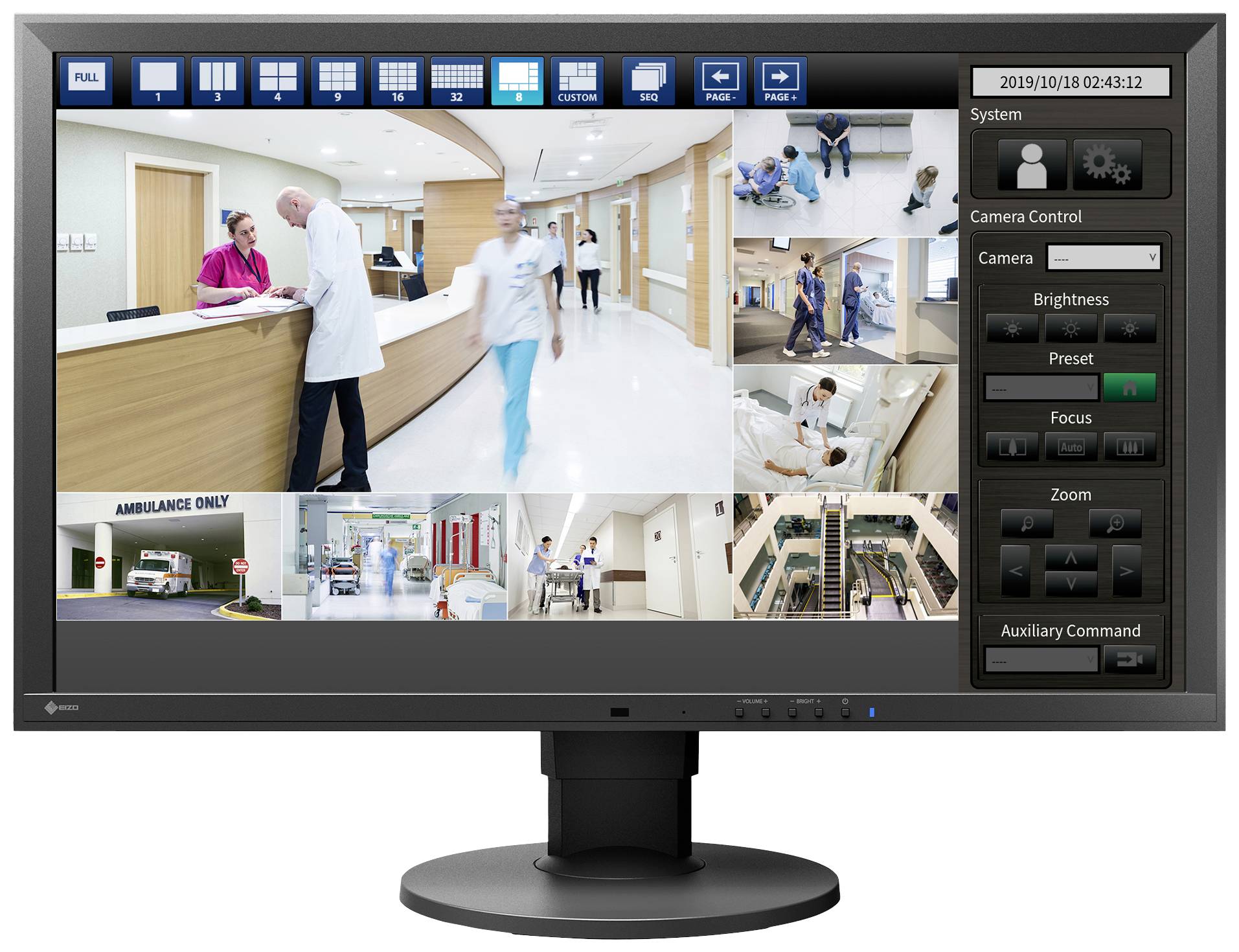Increase camera brightness with the plus button

[1129, 327]
